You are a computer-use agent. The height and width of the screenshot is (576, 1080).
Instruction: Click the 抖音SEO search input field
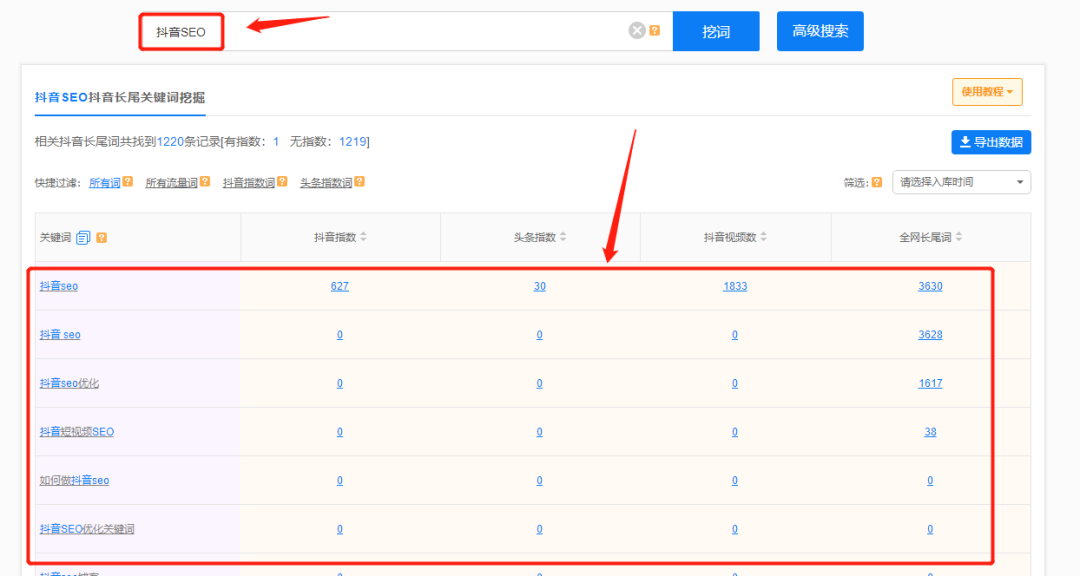[x=406, y=31]
